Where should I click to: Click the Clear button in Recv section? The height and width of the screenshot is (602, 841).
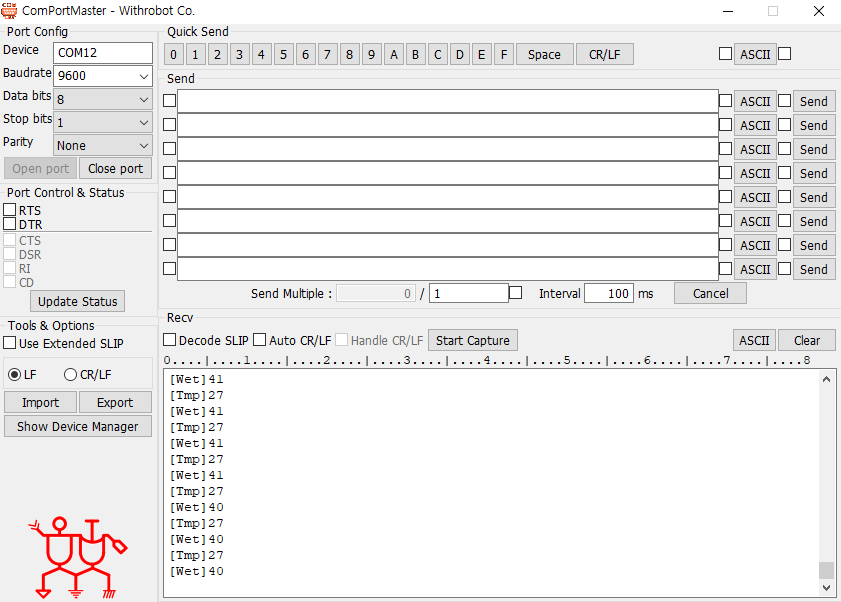point(807,340)
